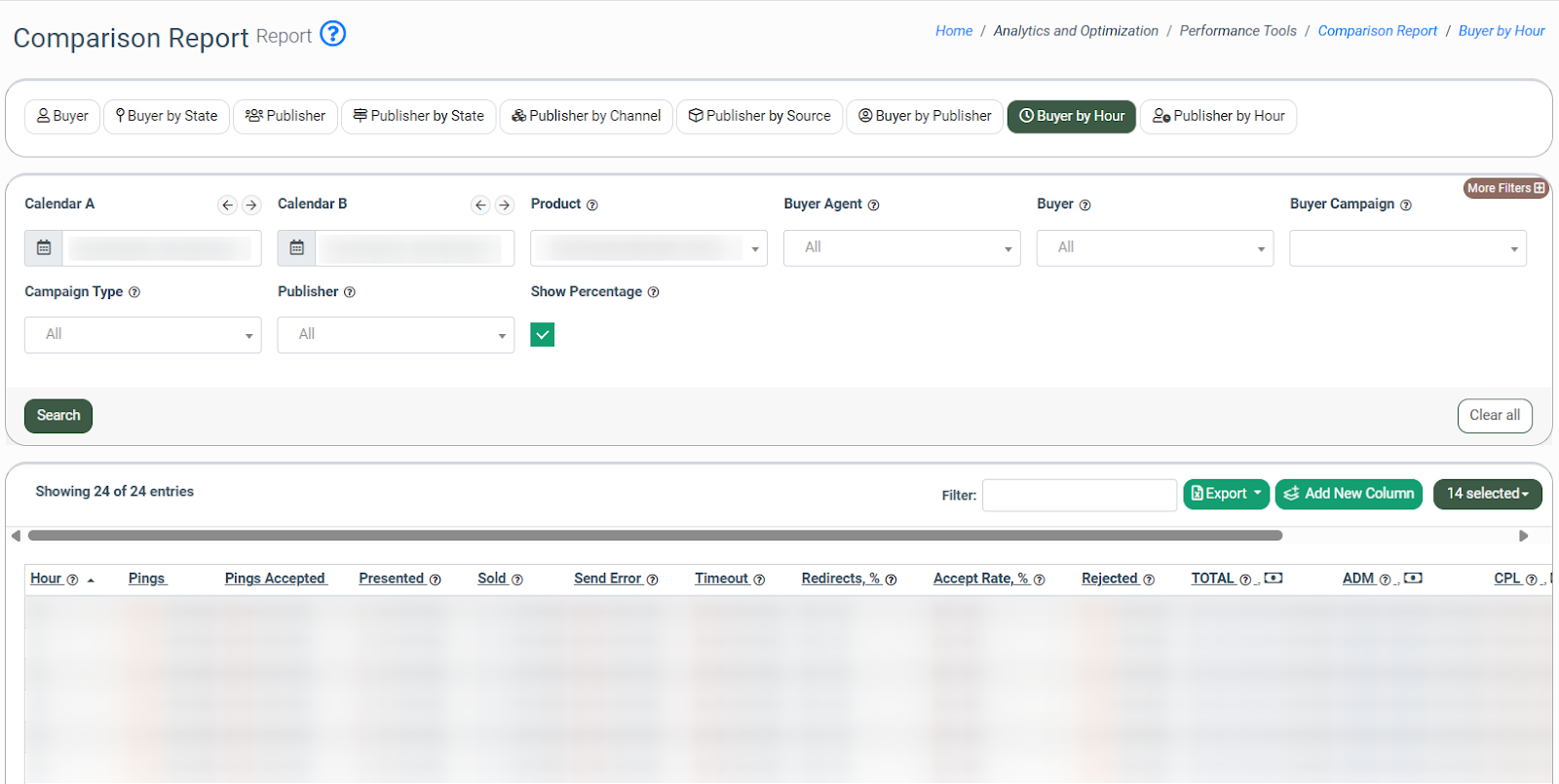
Task: Open the 14 selected columns dropdown
Action: 1487,494
